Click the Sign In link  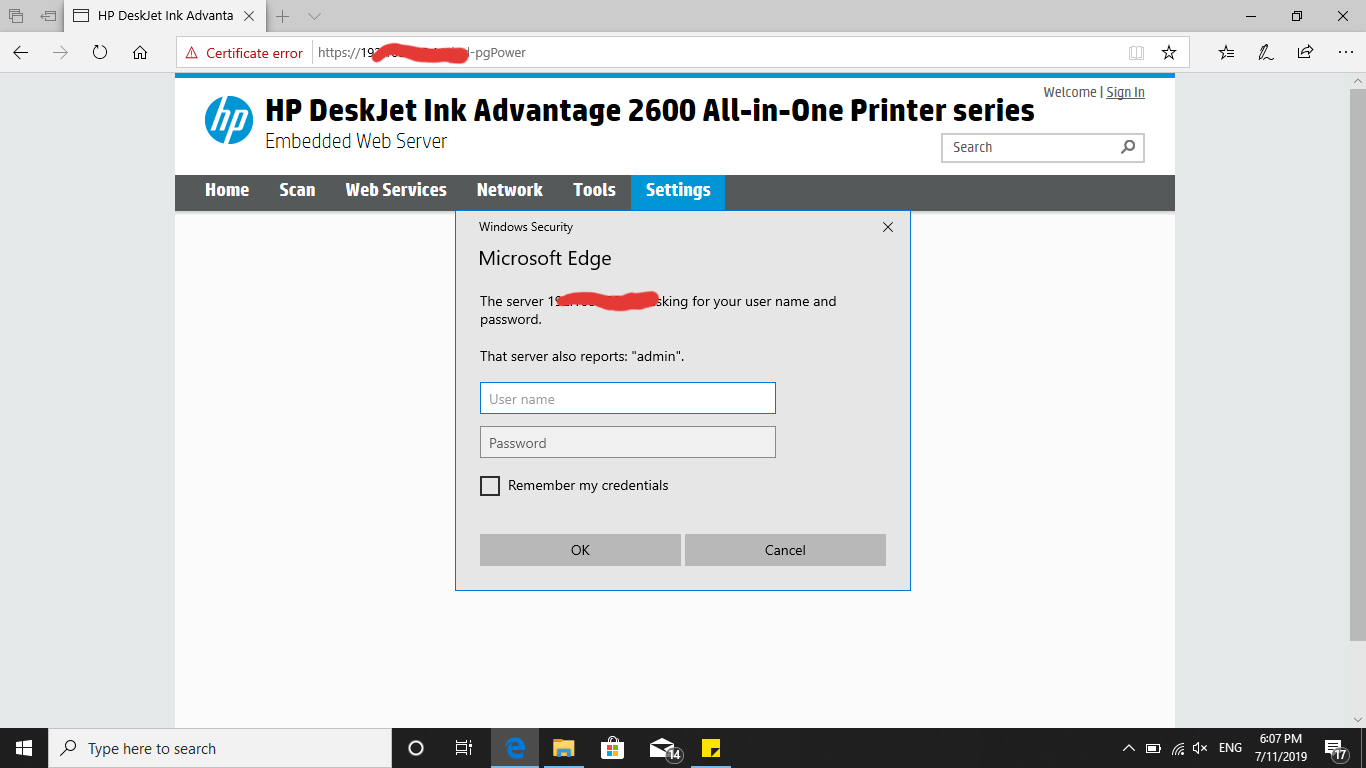[x=1125, y=91]
